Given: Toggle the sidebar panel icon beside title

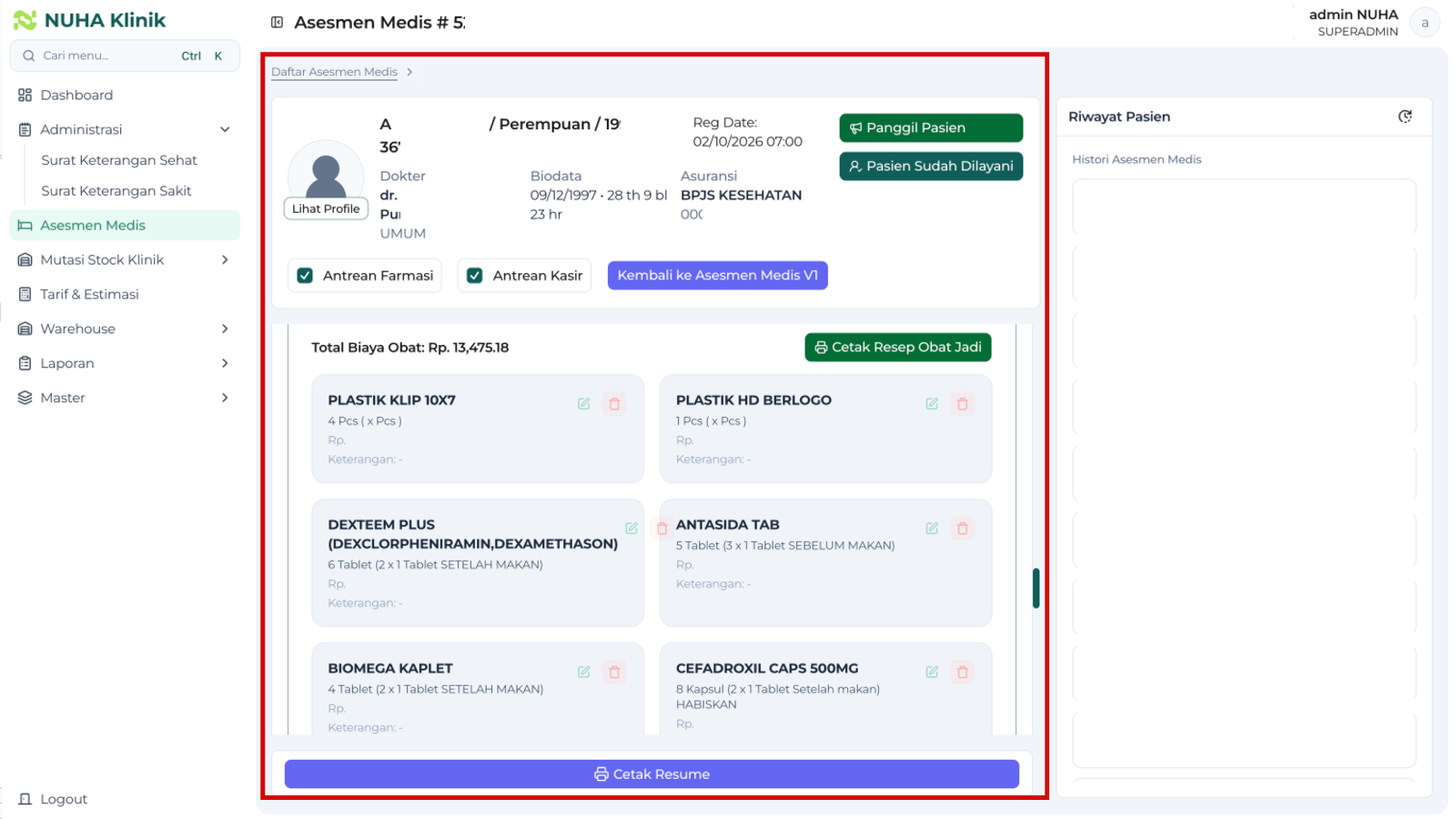Looking at the screenshot, I should pos(278,23).
